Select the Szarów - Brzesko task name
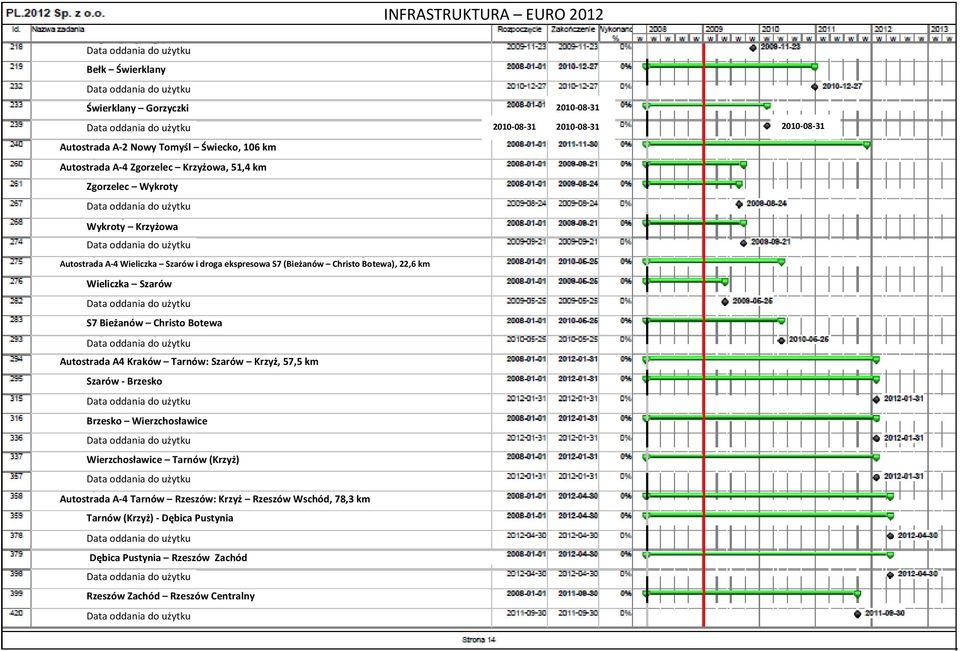The height and width of the screenshot is (651, 960). click(125, 382)
